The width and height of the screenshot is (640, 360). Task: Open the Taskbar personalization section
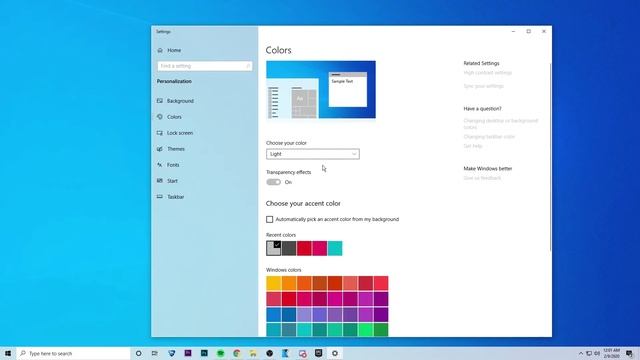tap(176, 197)
